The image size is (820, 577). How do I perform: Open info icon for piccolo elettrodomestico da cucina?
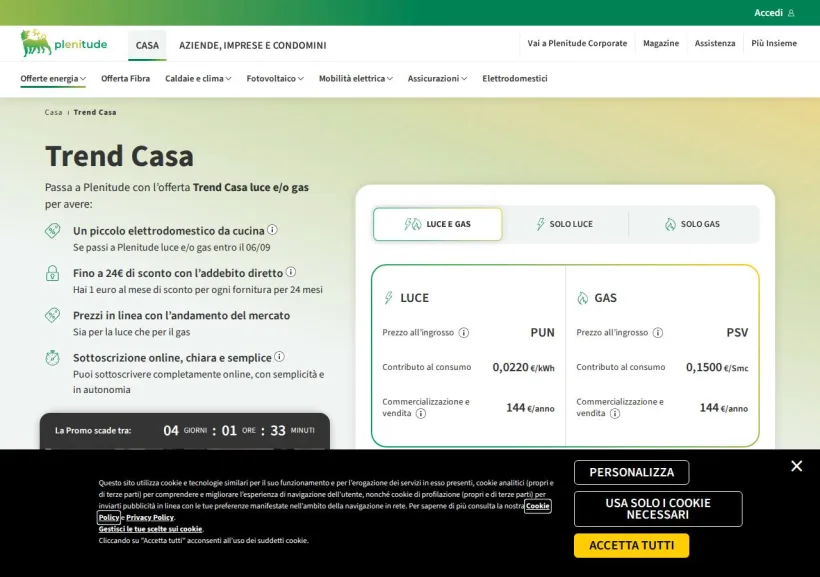click(272, 230)
